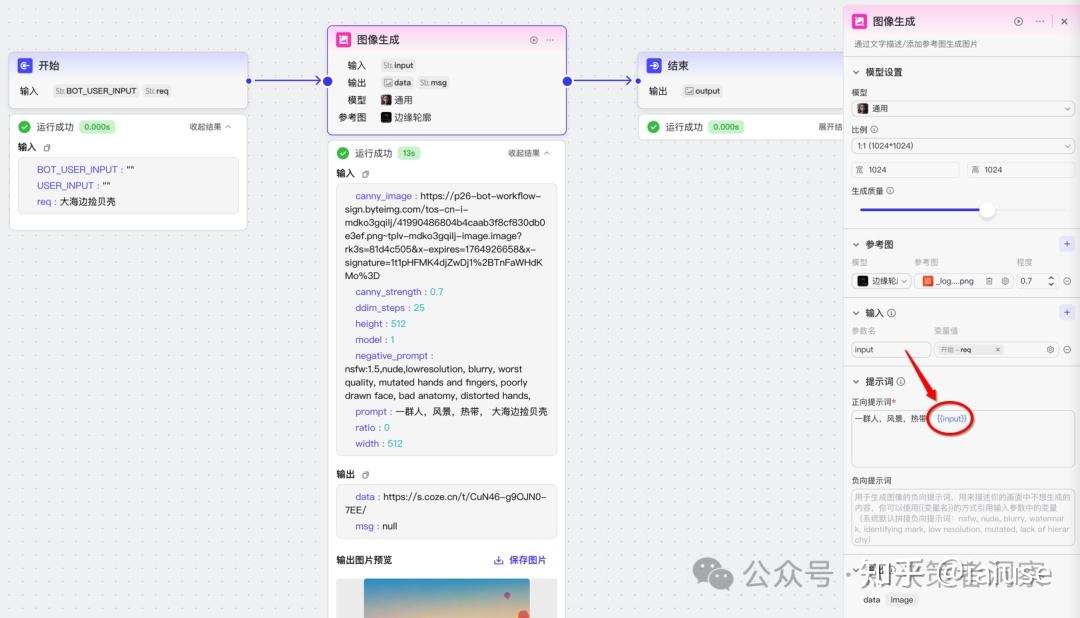Image resolution: width=1080 pixels, height=618 pixels.
Task: Select the data tab at bottom right
Action: coord(871,600)
